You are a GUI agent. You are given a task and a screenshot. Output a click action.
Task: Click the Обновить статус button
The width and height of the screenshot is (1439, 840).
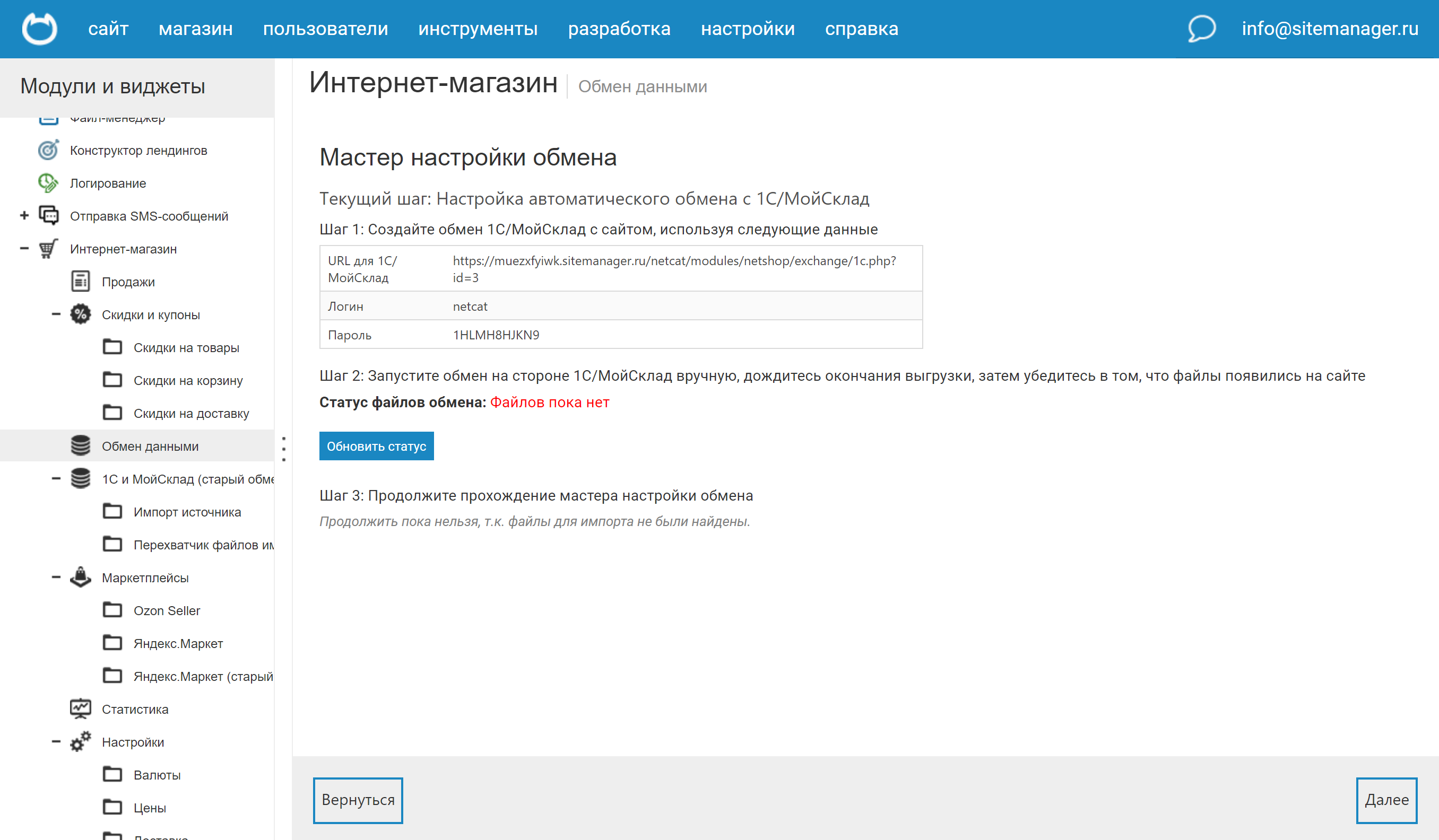coord(376,445)
